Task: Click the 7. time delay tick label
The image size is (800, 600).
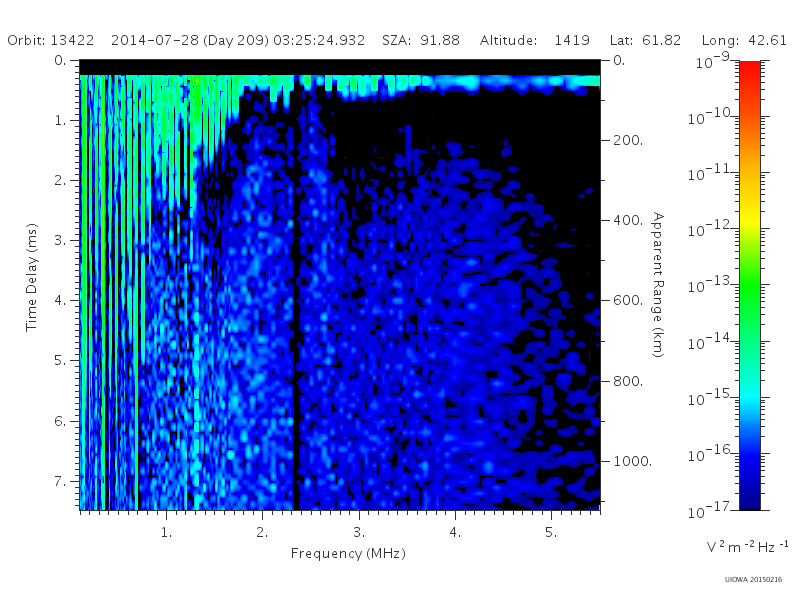Action: coord(60,481)
